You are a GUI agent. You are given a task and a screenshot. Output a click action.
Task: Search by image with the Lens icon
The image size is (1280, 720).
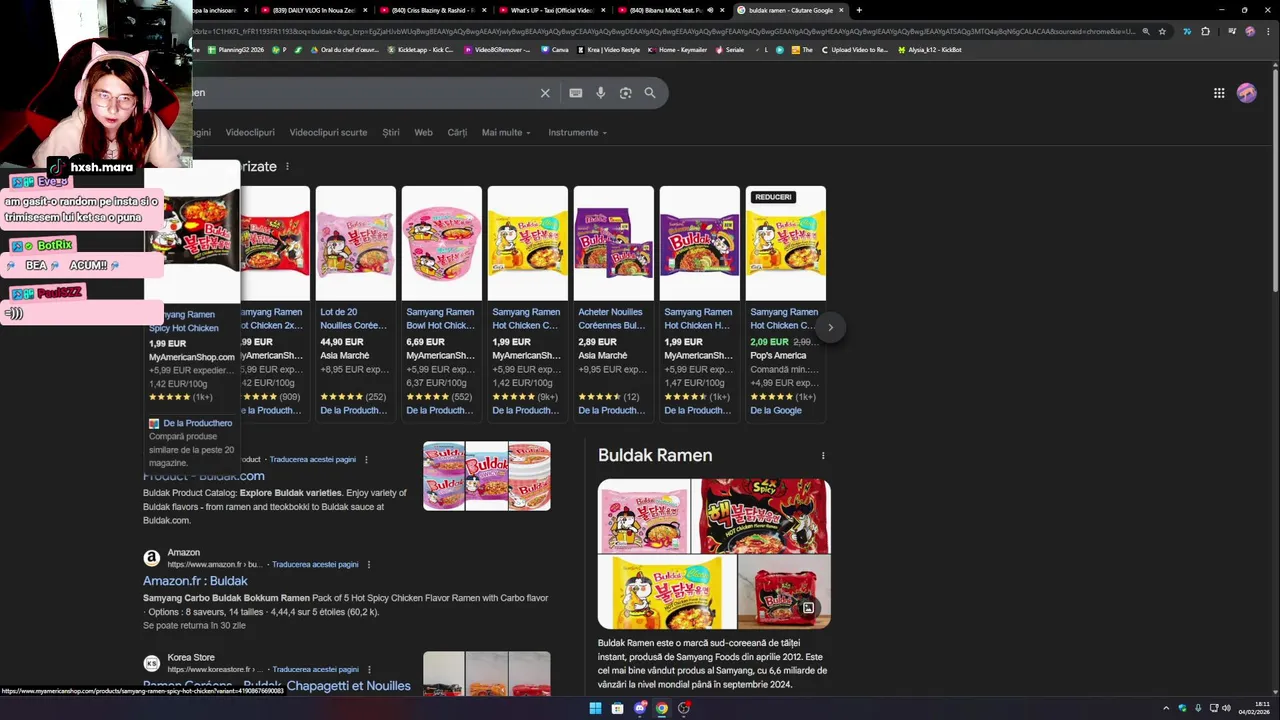click(625, 93)
